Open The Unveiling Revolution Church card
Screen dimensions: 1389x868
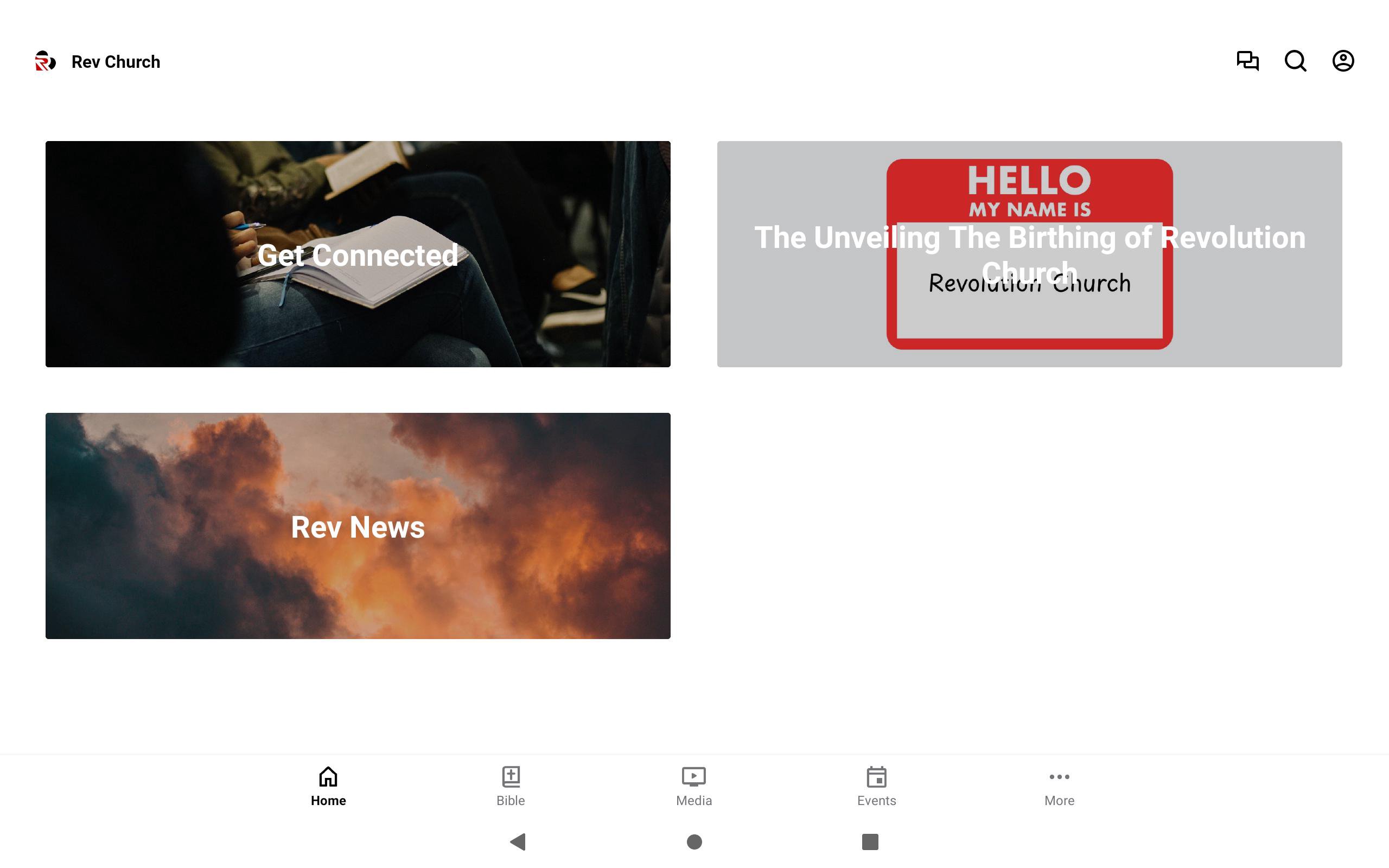coord(1029,254)
